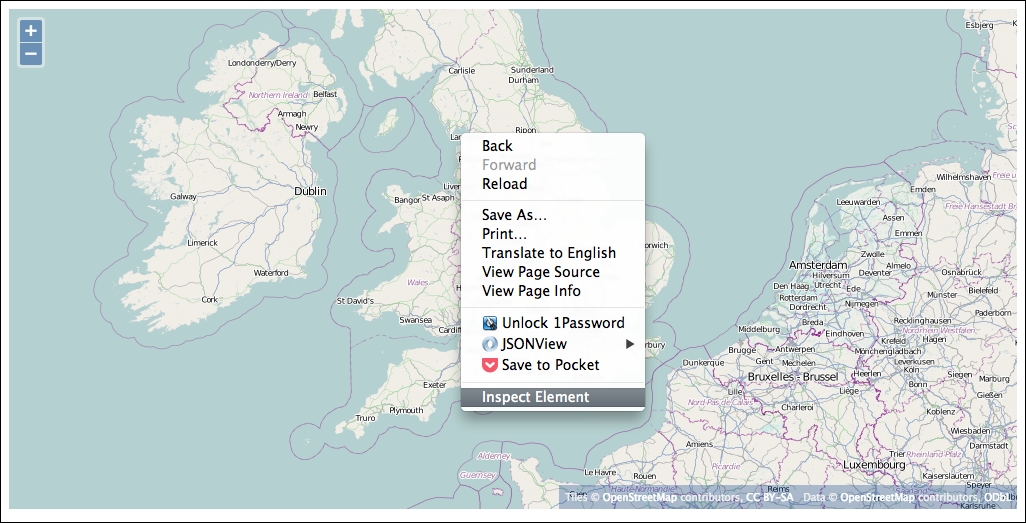Choose Save to Pocket menu entry

click(553, 365)
